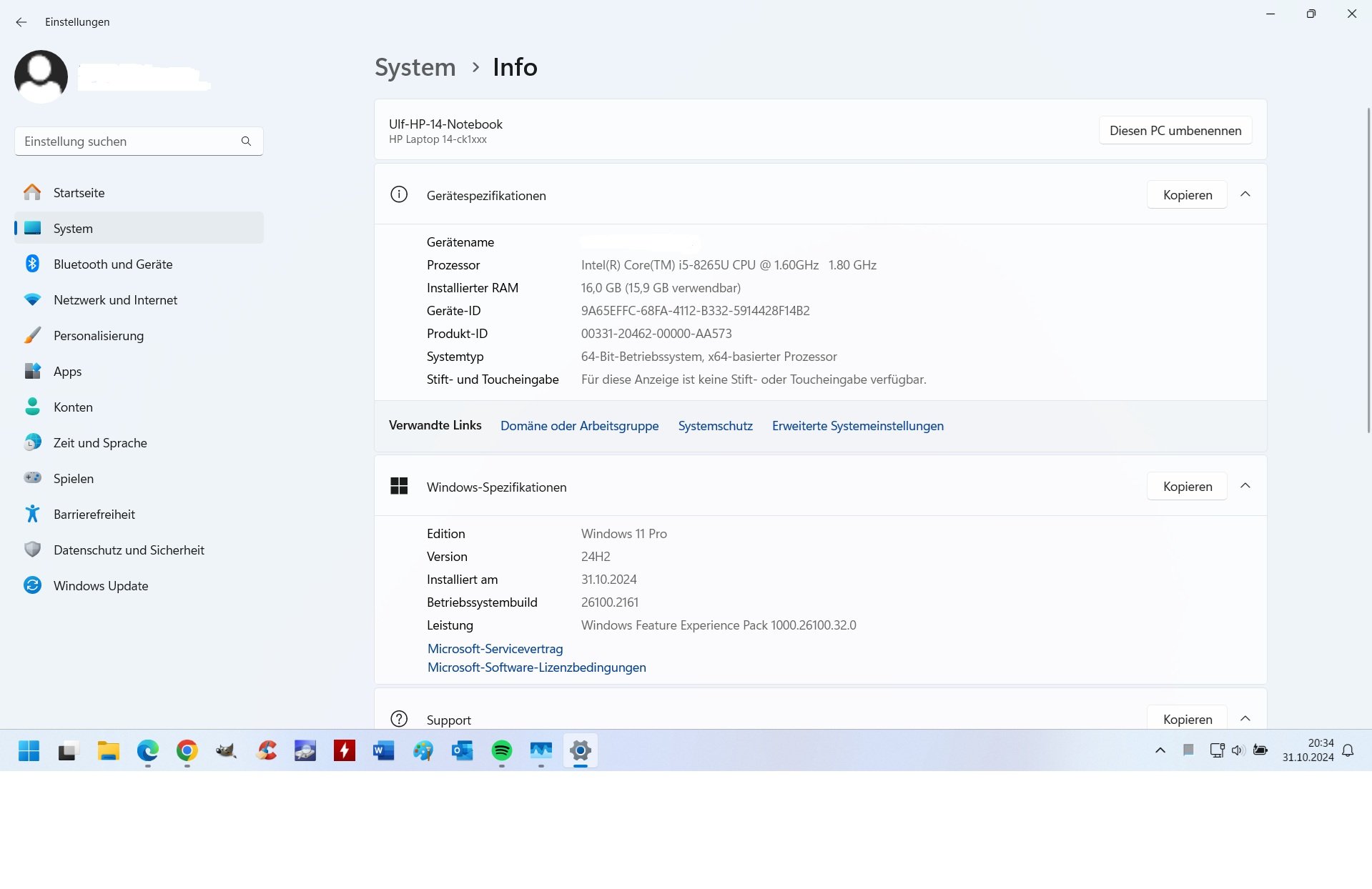This screenshot has height=889, width=1372.
Task: Click the System breadcrumb in the header
Action: pos(415,67)
